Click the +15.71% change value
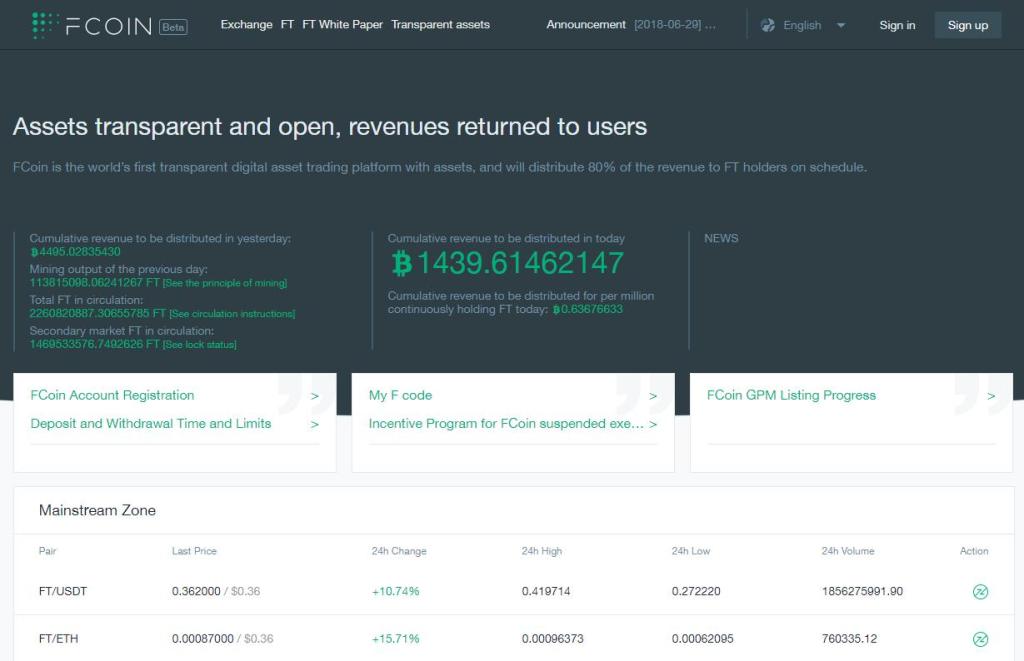The width and height of the screenshot is (1024, 661). [x=396, y=638]
